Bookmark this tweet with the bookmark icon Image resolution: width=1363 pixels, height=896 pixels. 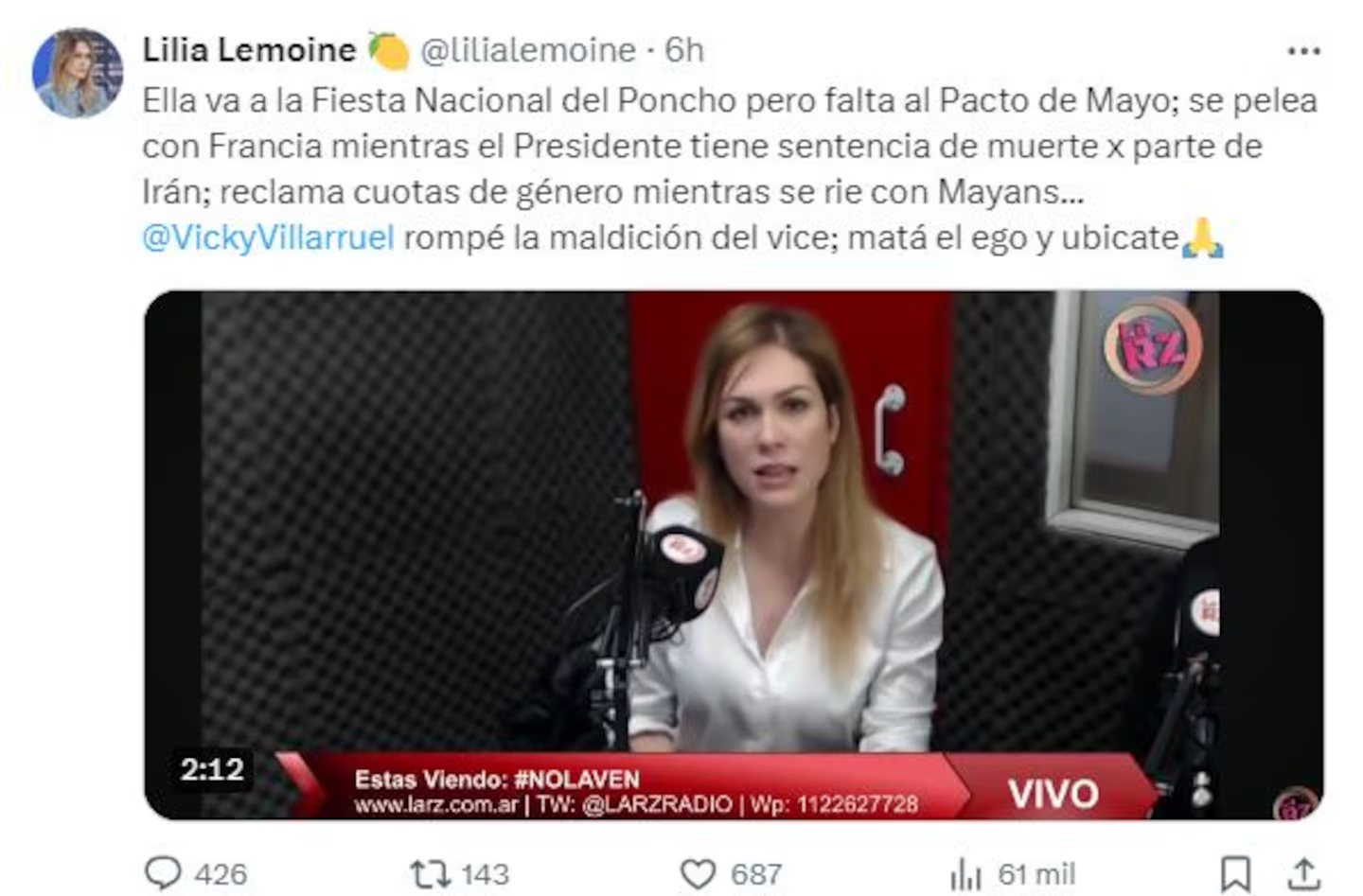[1236, 873]
